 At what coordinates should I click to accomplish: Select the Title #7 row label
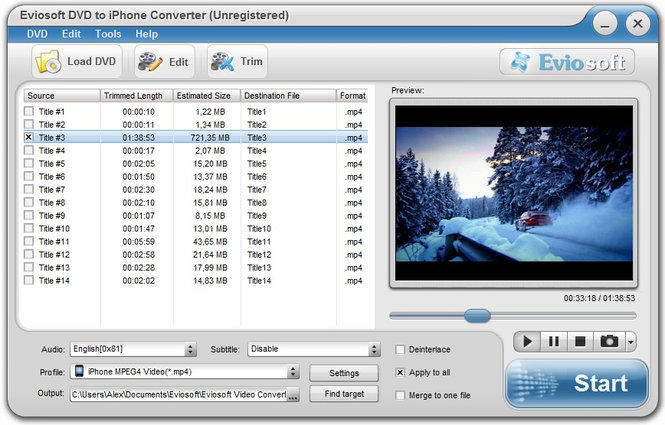pyautogui.click(x=52, y=190)
